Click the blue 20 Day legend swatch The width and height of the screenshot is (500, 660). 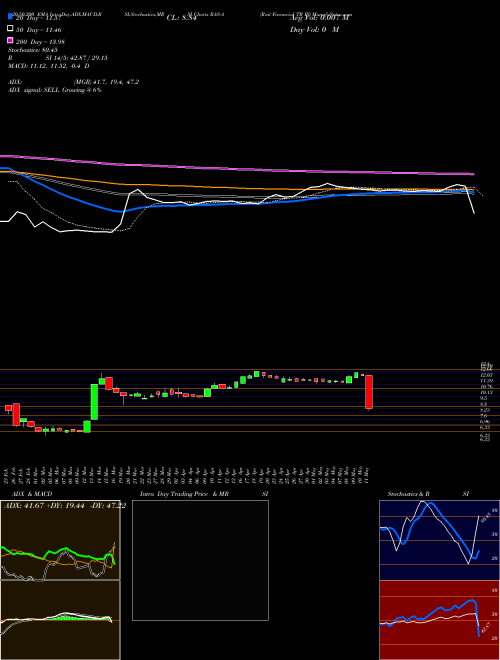click(10, 17)
